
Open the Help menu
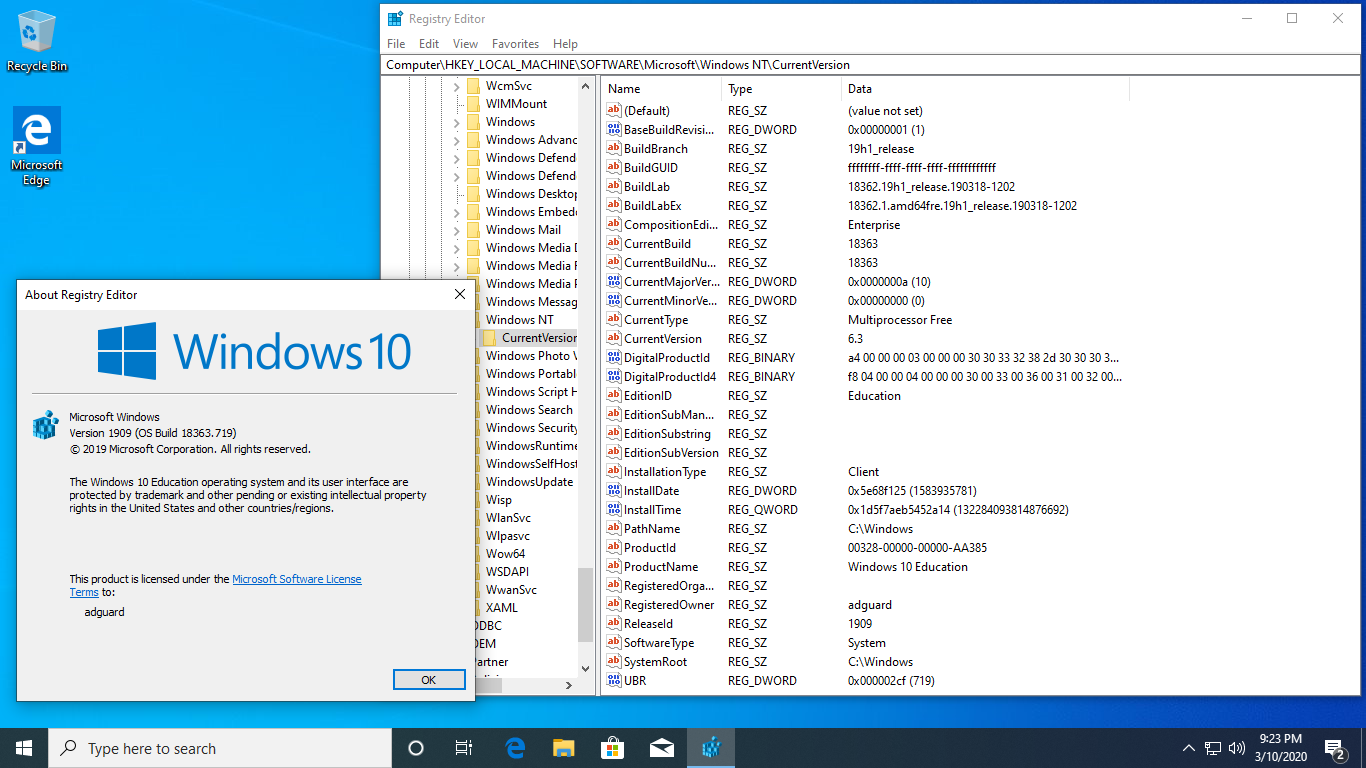coord(565,44)
